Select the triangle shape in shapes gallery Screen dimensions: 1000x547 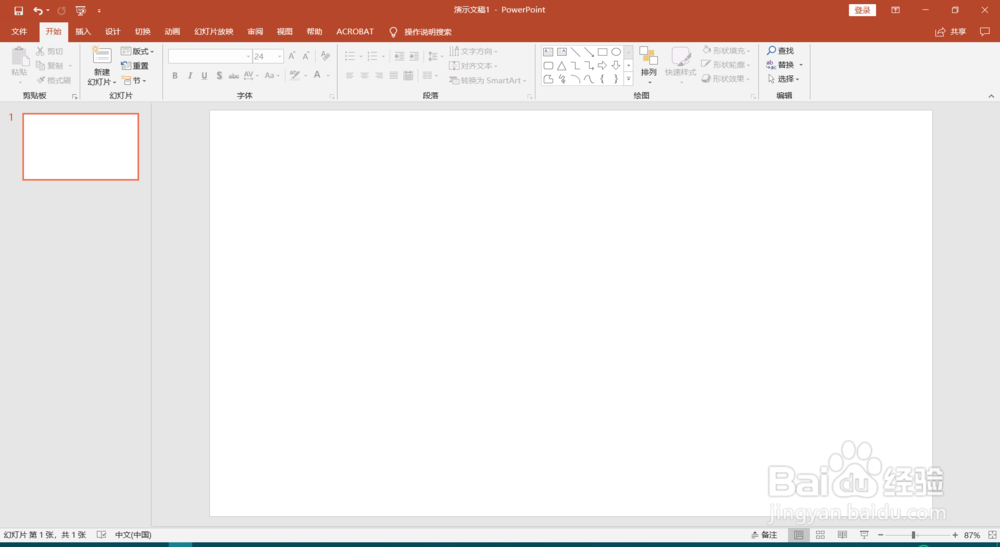click(x=561, y=66)
